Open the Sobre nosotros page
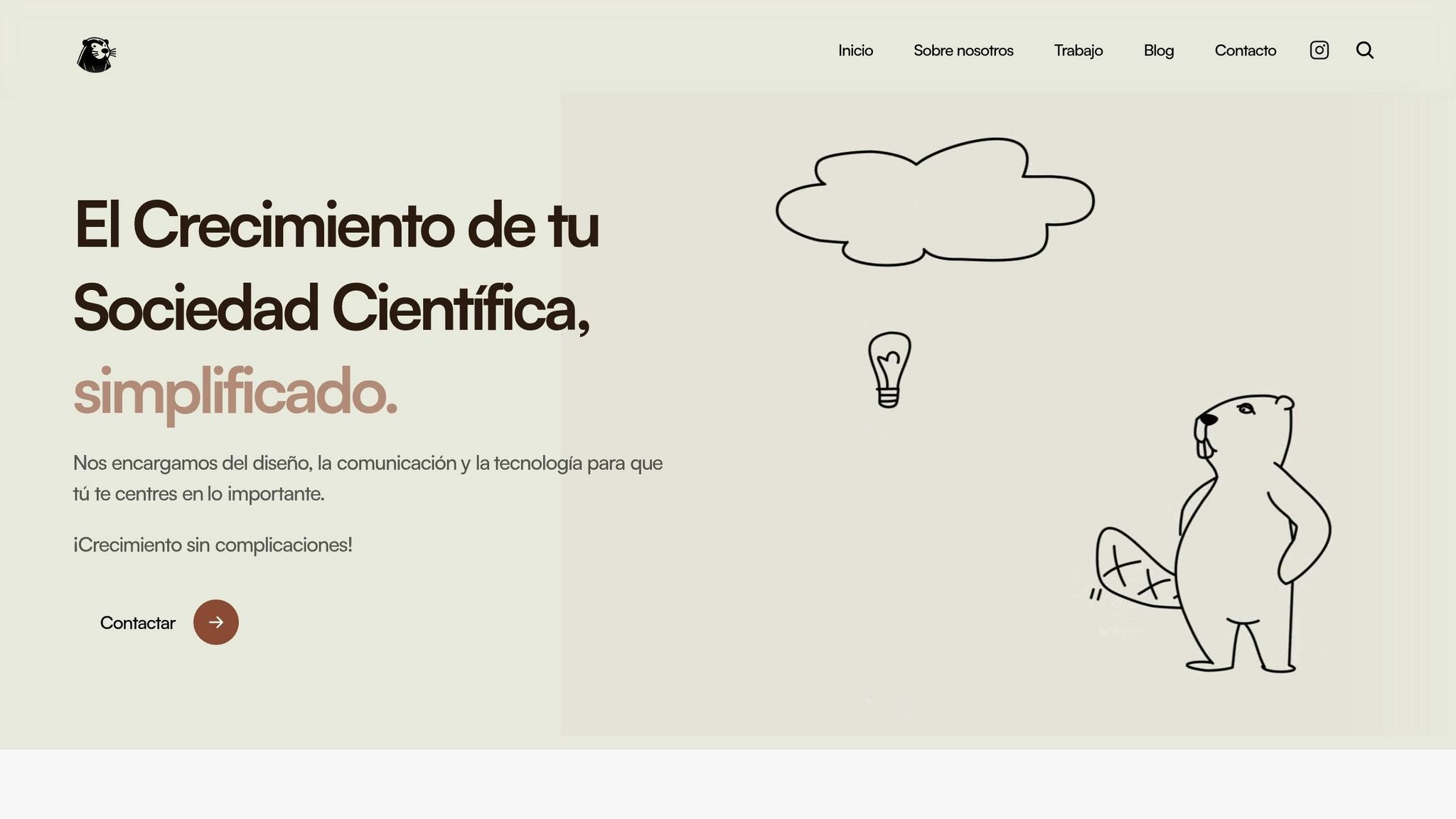This screenshot has width=1456, height=819. (963, 50)
